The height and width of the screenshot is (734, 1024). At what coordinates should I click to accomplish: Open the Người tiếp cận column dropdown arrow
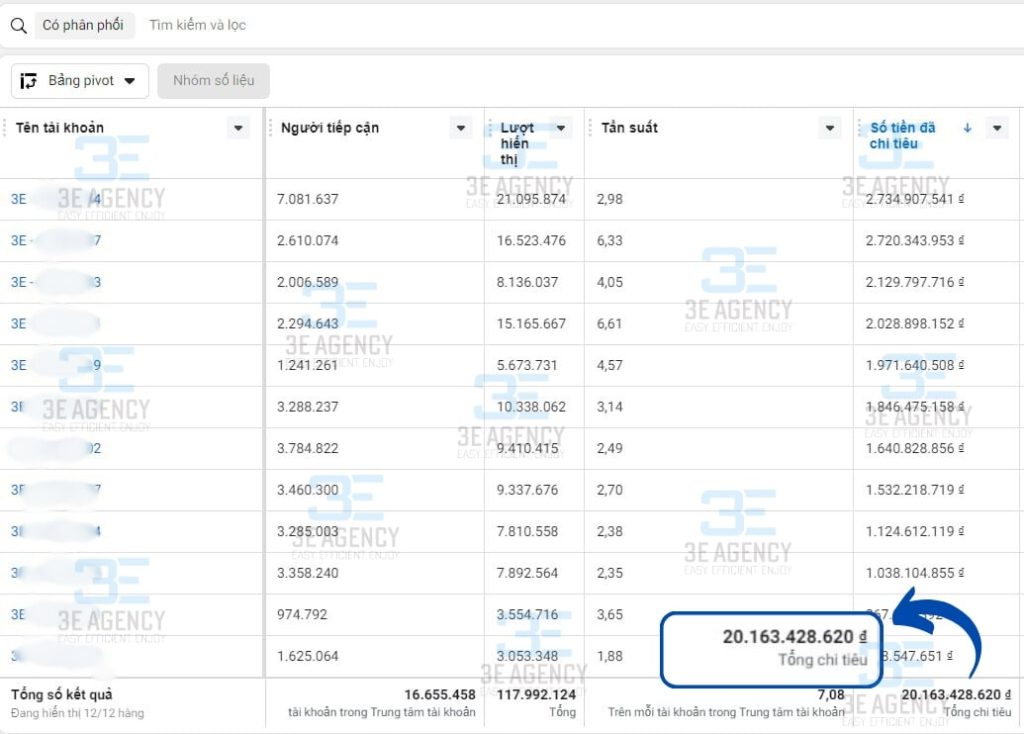pyautogui.click(x=461, y=128)
